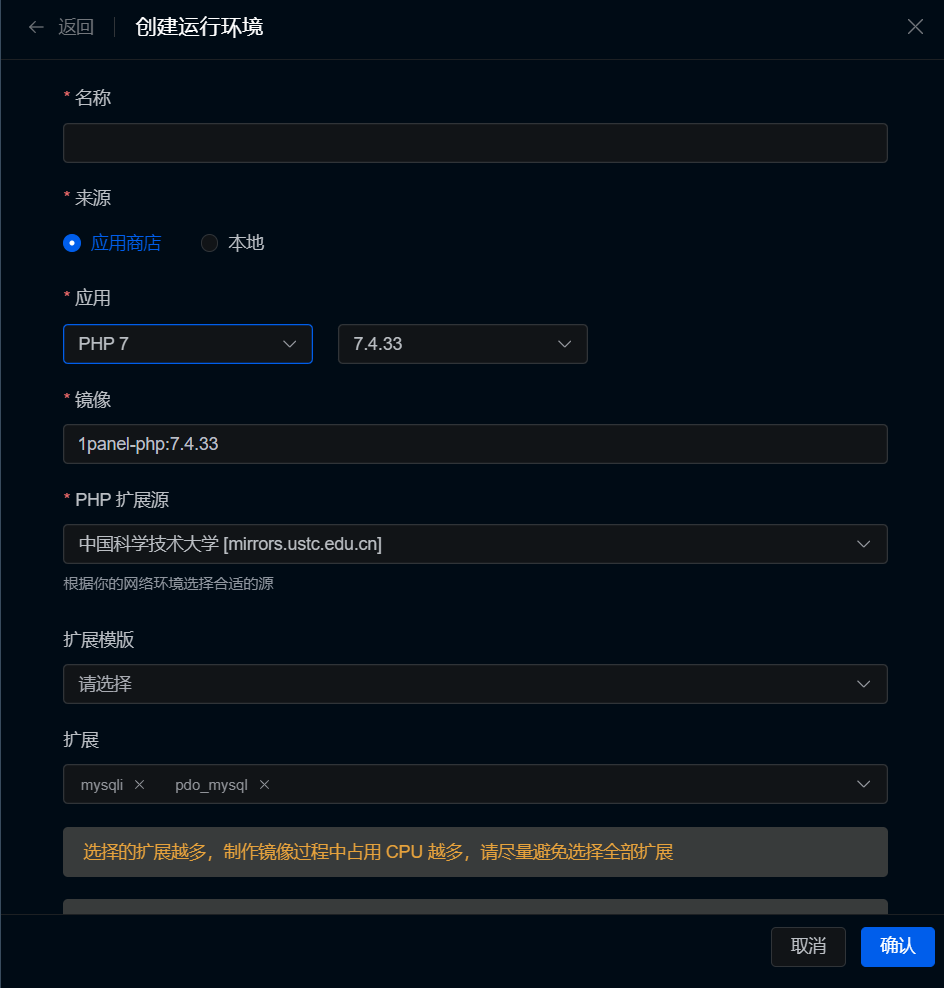This screenshot has height=988, width=944.
Task: Open the 7.4.33 version dropdown
Action: pyautogui.click(x=463, y=344)
